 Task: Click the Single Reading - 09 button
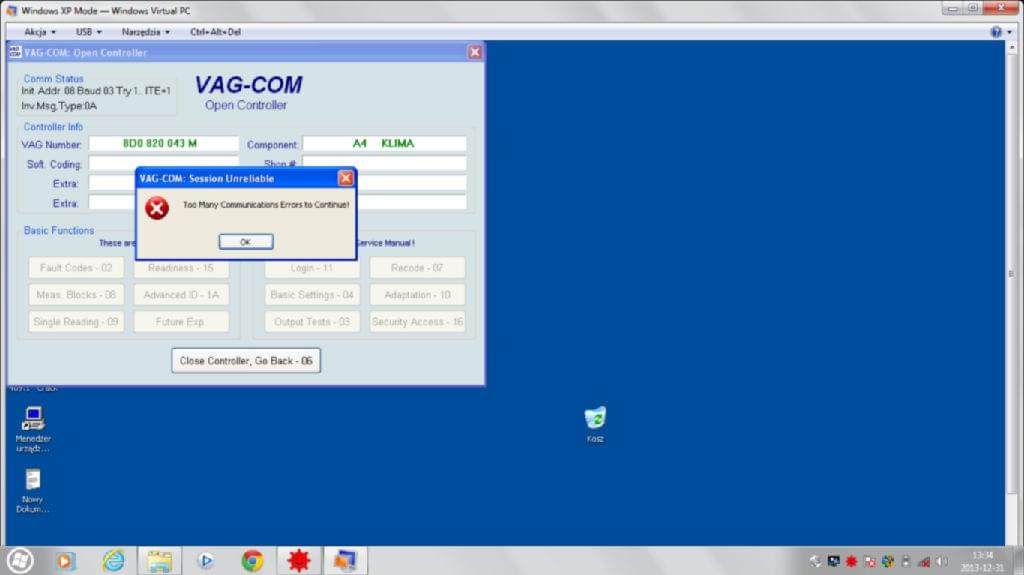pos(76,321)
